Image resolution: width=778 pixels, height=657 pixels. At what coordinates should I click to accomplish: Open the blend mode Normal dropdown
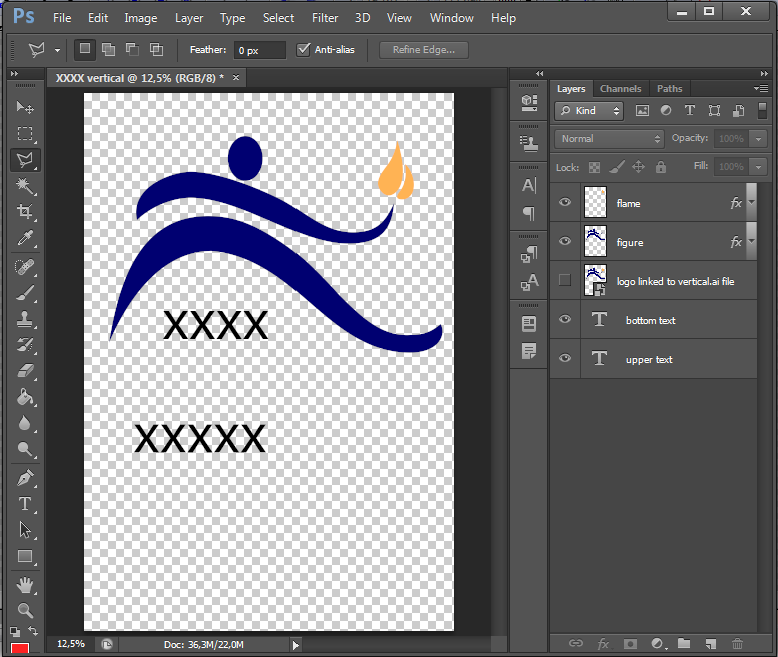[x=609, y=139]
